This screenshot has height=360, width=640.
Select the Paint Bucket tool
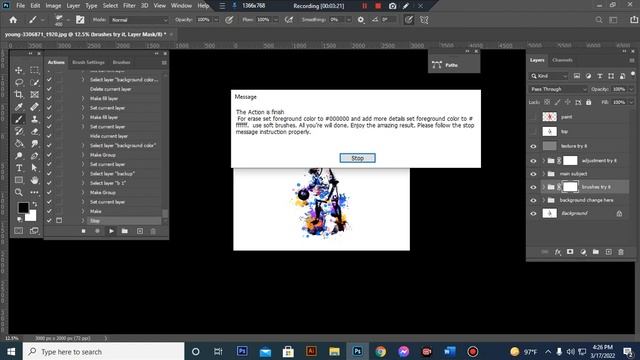(19, 144)
